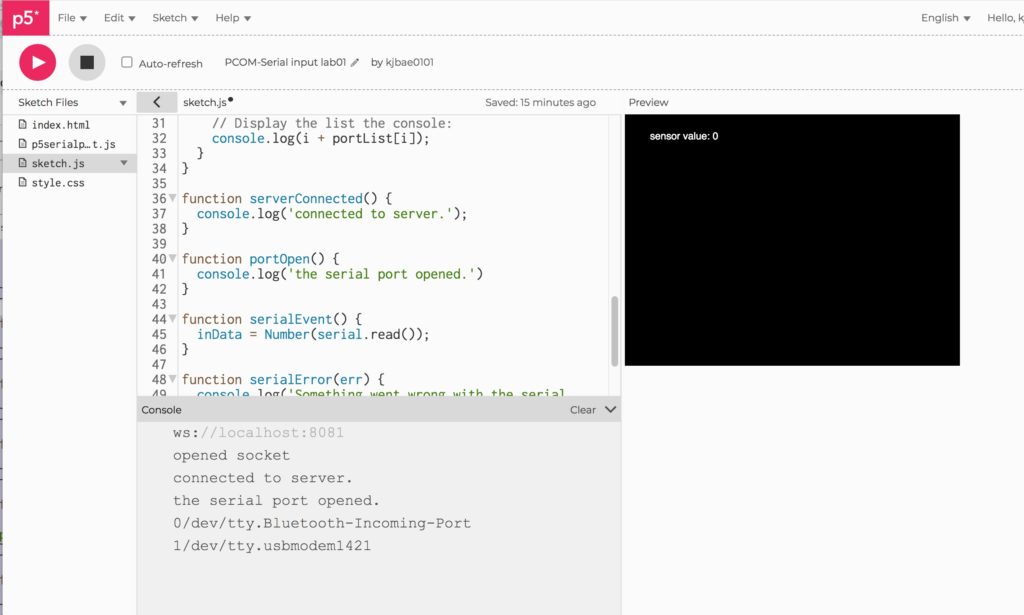
Task: Select style.css in the file list
Action: [58, 183]
